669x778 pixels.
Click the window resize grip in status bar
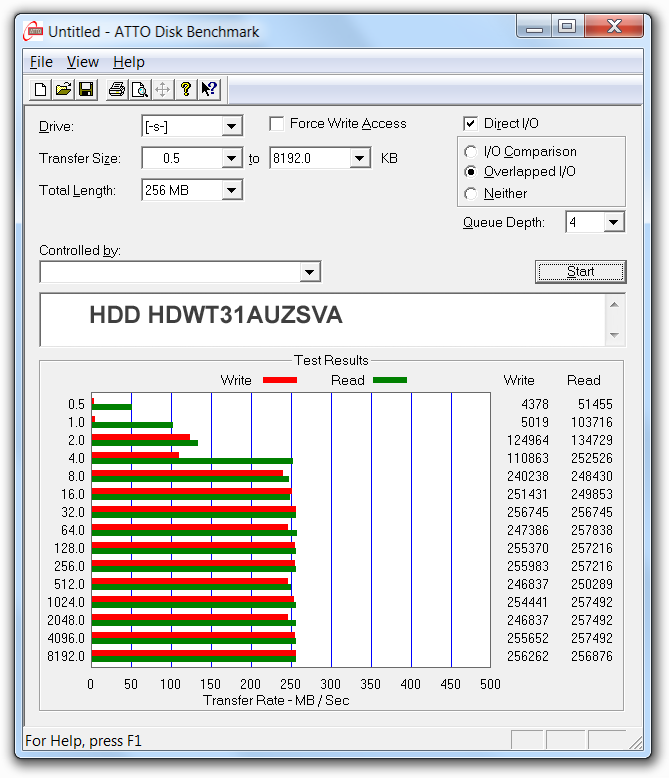coord(636,742)
